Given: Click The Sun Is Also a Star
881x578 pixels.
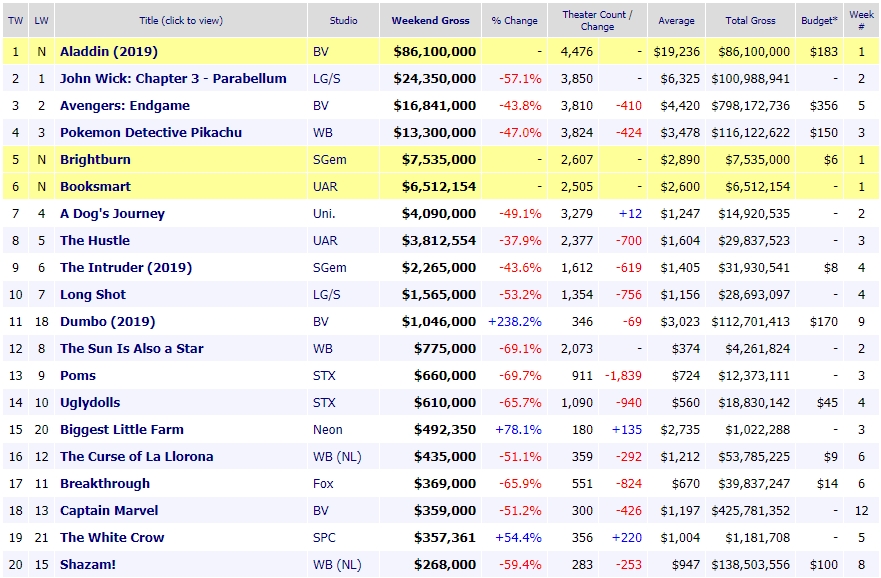Looking at the screenshot, I should (x=131, y=348).
